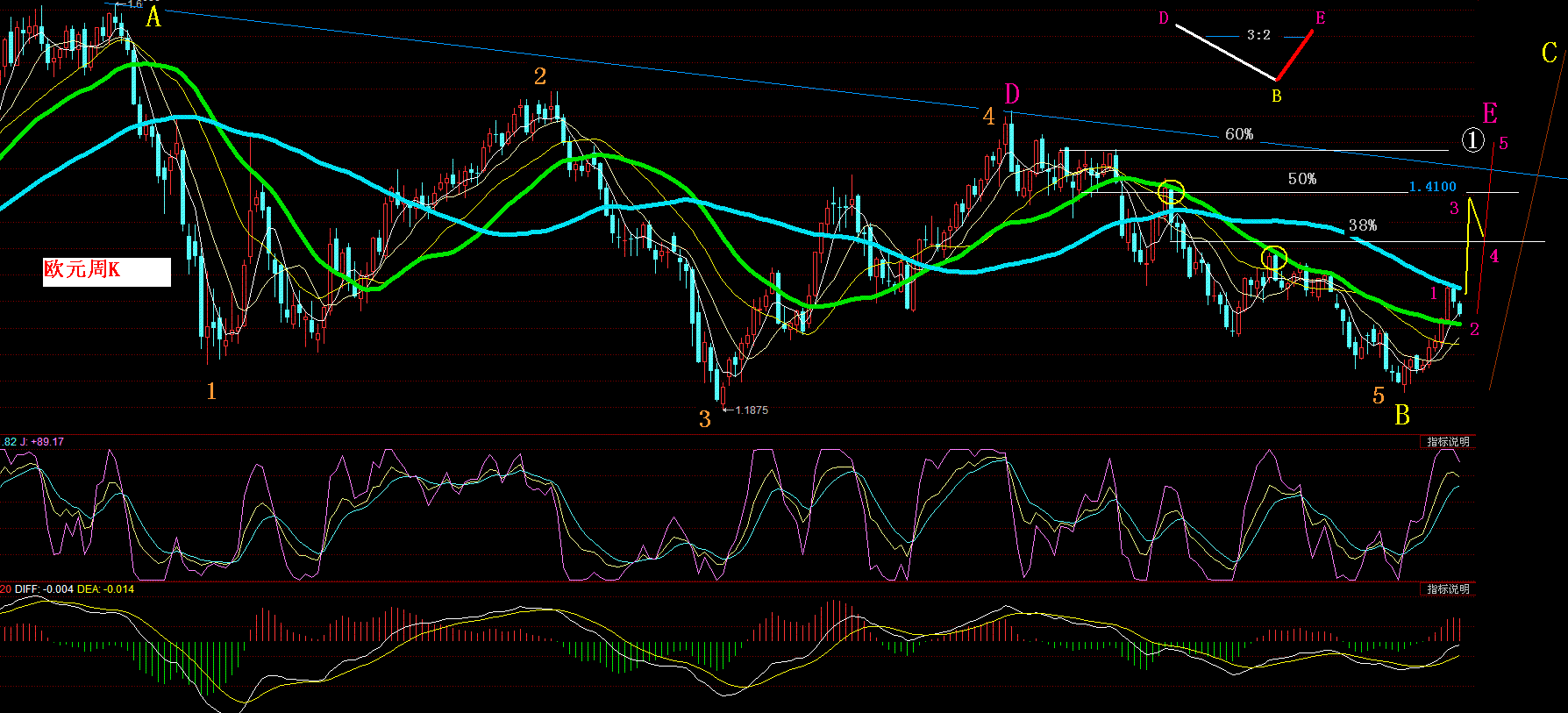Click the 3:2 ratio label
The image size is (1568, 713).
(1258, 35)
